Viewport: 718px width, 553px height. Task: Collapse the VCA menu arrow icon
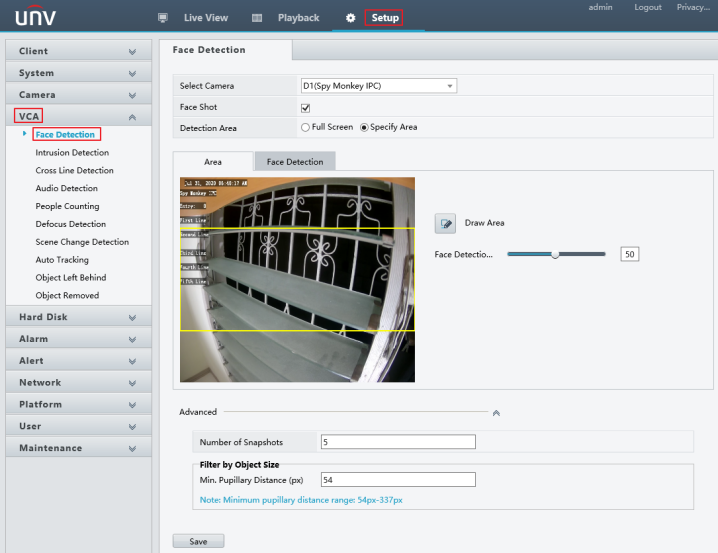coord(132,117)
